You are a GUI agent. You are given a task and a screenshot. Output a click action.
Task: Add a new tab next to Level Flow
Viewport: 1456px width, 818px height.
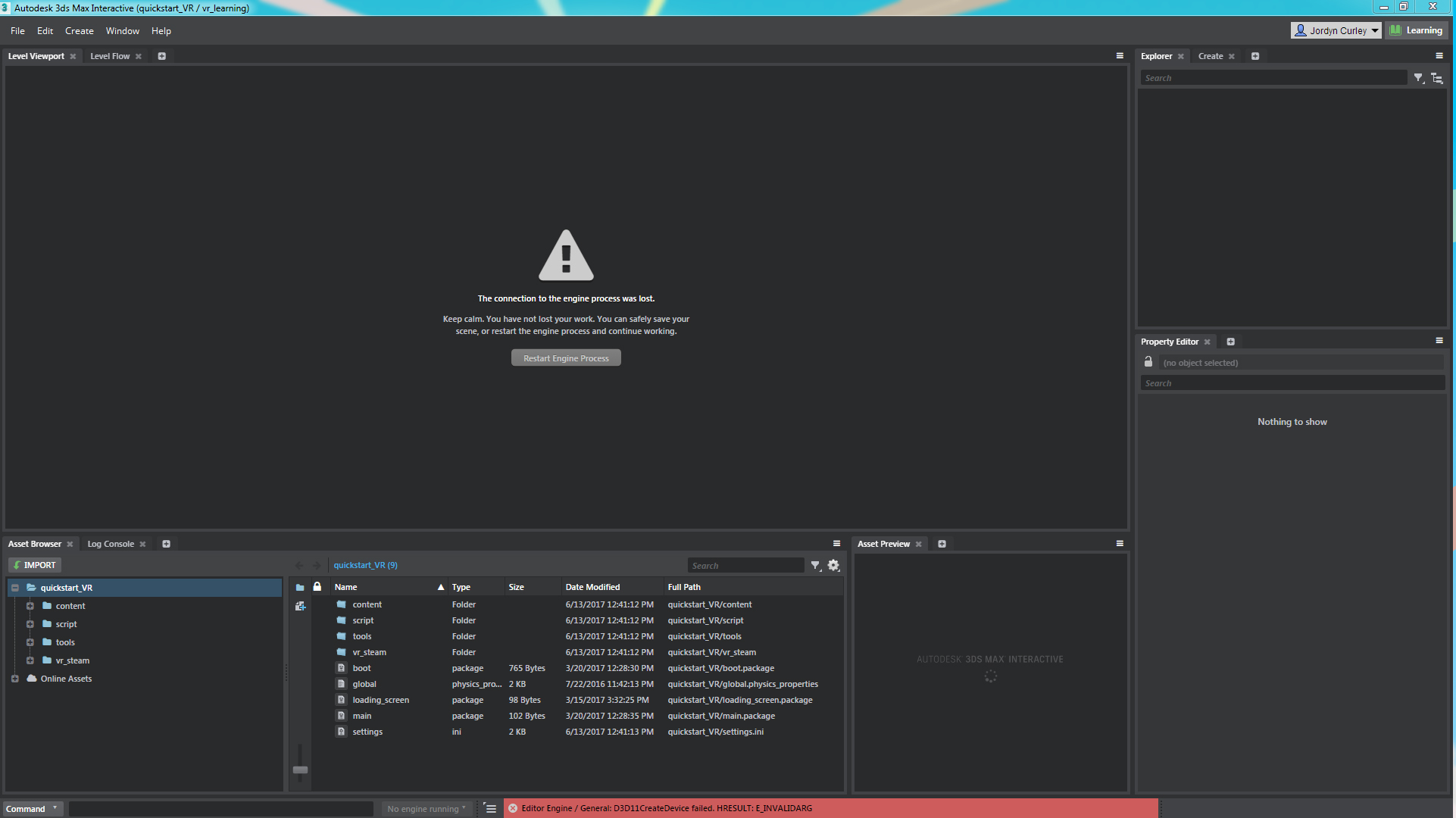[161, 56]
